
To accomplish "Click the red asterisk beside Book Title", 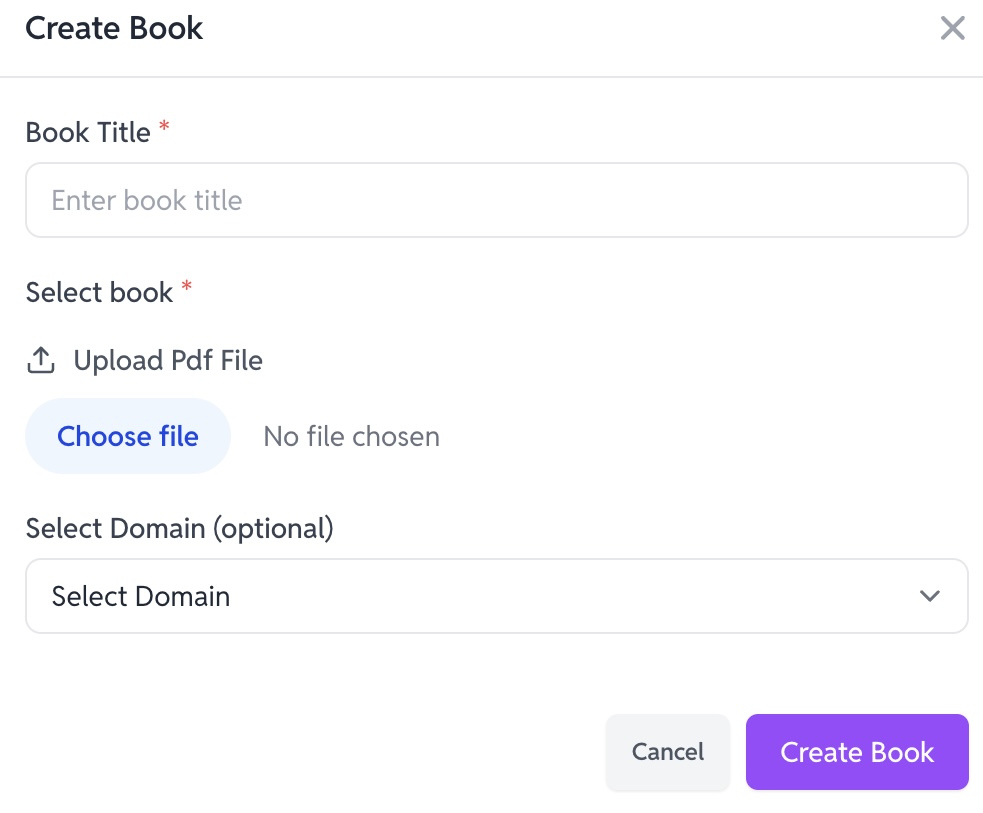I will [x=165, y=128].
